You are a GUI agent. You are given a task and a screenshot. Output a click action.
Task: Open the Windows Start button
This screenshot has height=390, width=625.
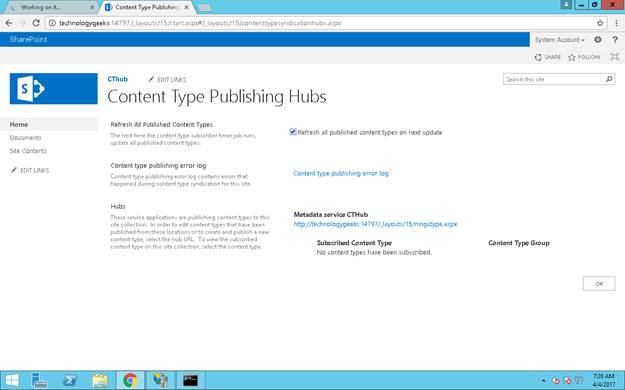[x=12, y=380]
